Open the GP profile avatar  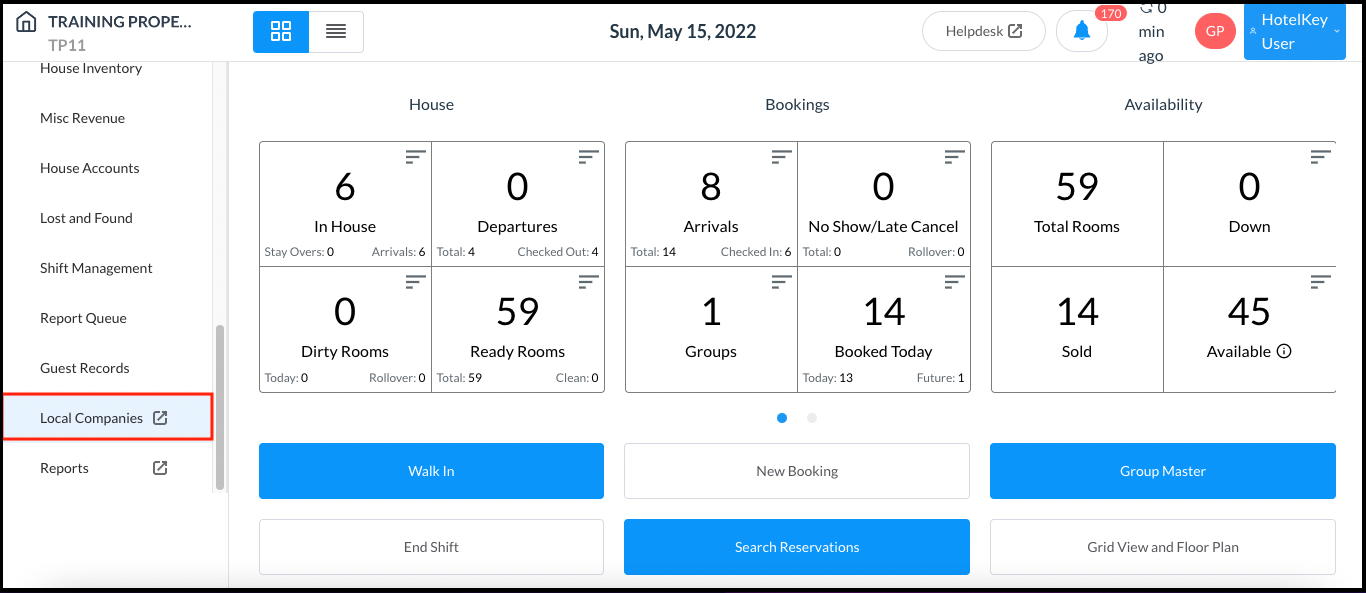point(1214,31)
